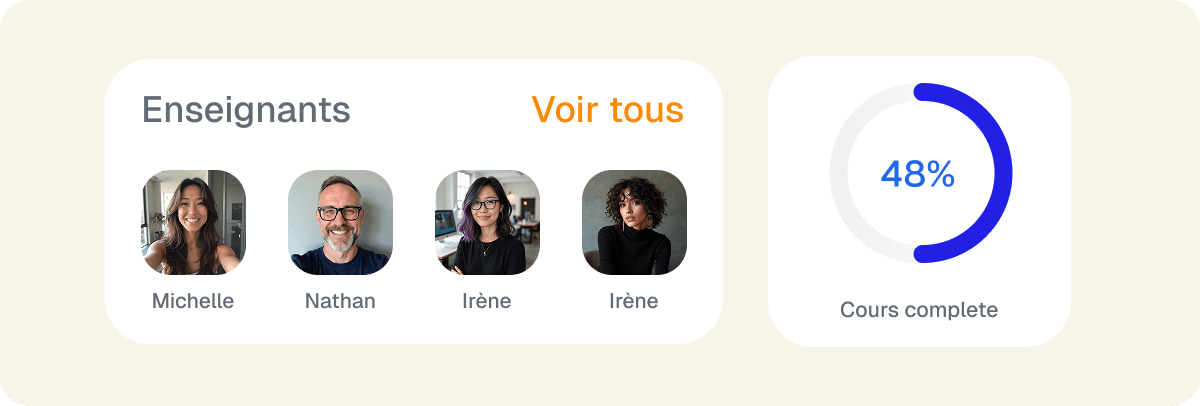The image size is (1200, 406).
Task: Click the blue progress ring arc
Action: (x=1002, y=173)
